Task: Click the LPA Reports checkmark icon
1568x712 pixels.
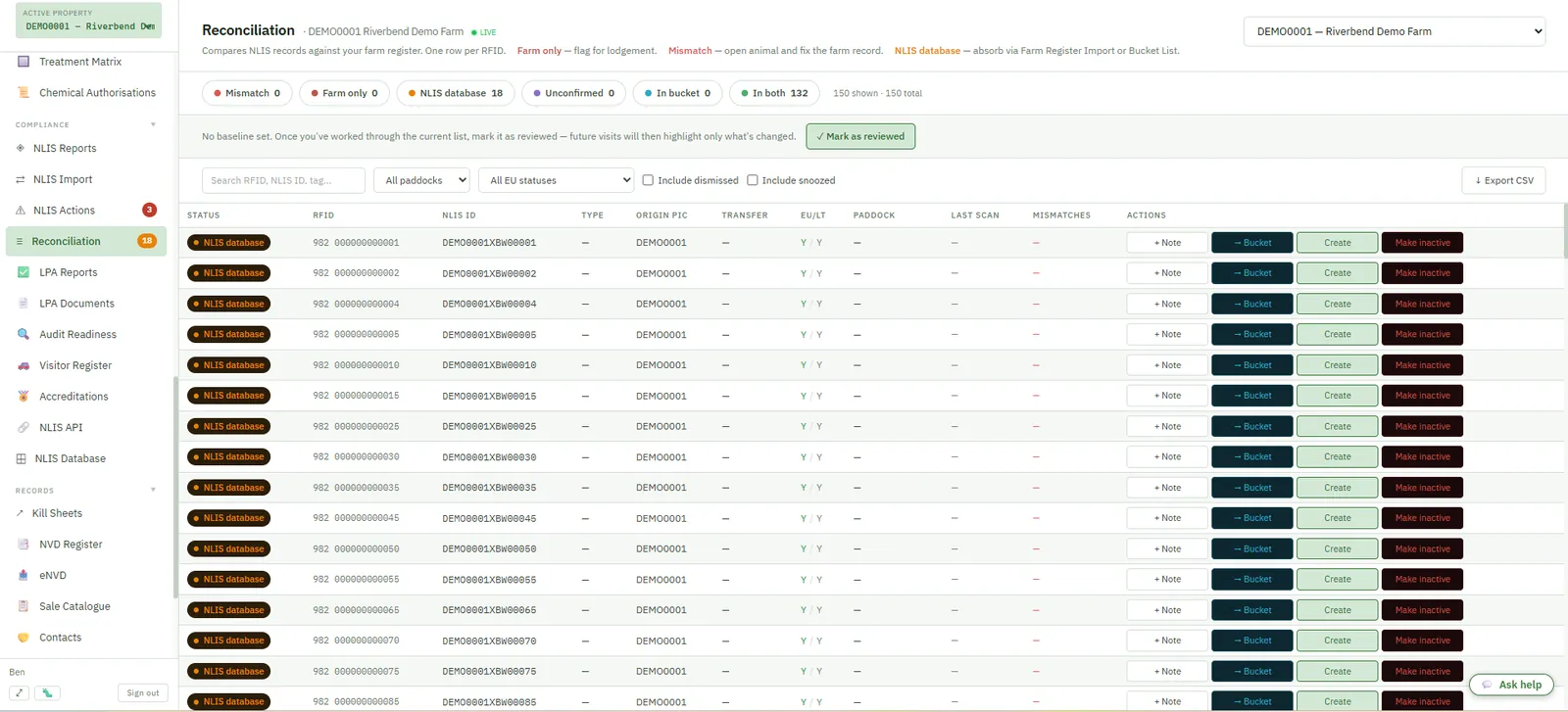Action: pyautogui.click(x=24, y=272)
